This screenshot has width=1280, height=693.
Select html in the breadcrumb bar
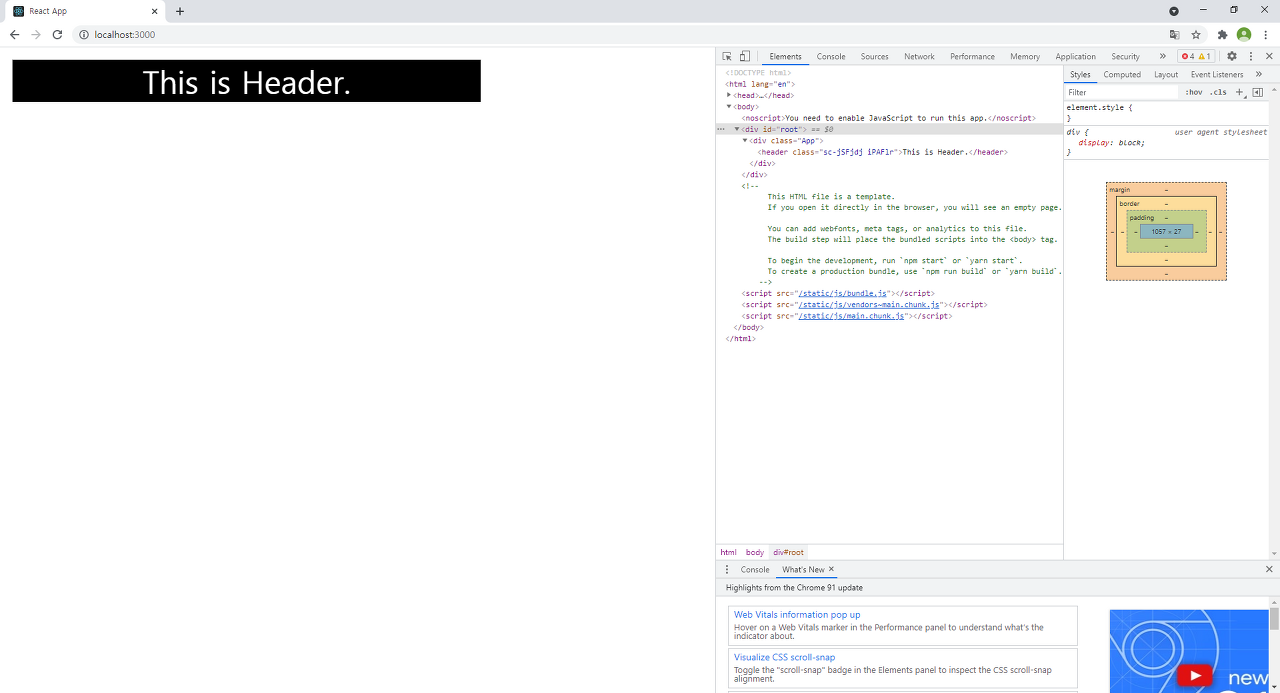[728, 552]
